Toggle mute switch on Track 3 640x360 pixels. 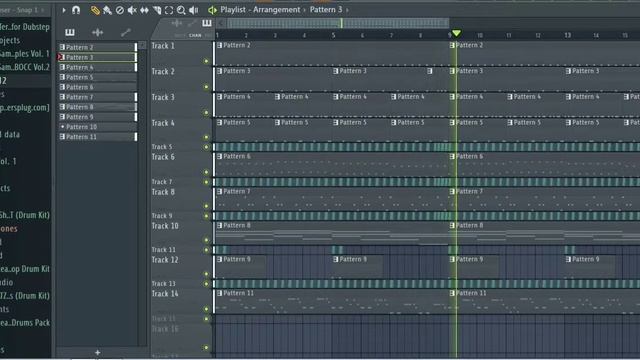point(206,112)
